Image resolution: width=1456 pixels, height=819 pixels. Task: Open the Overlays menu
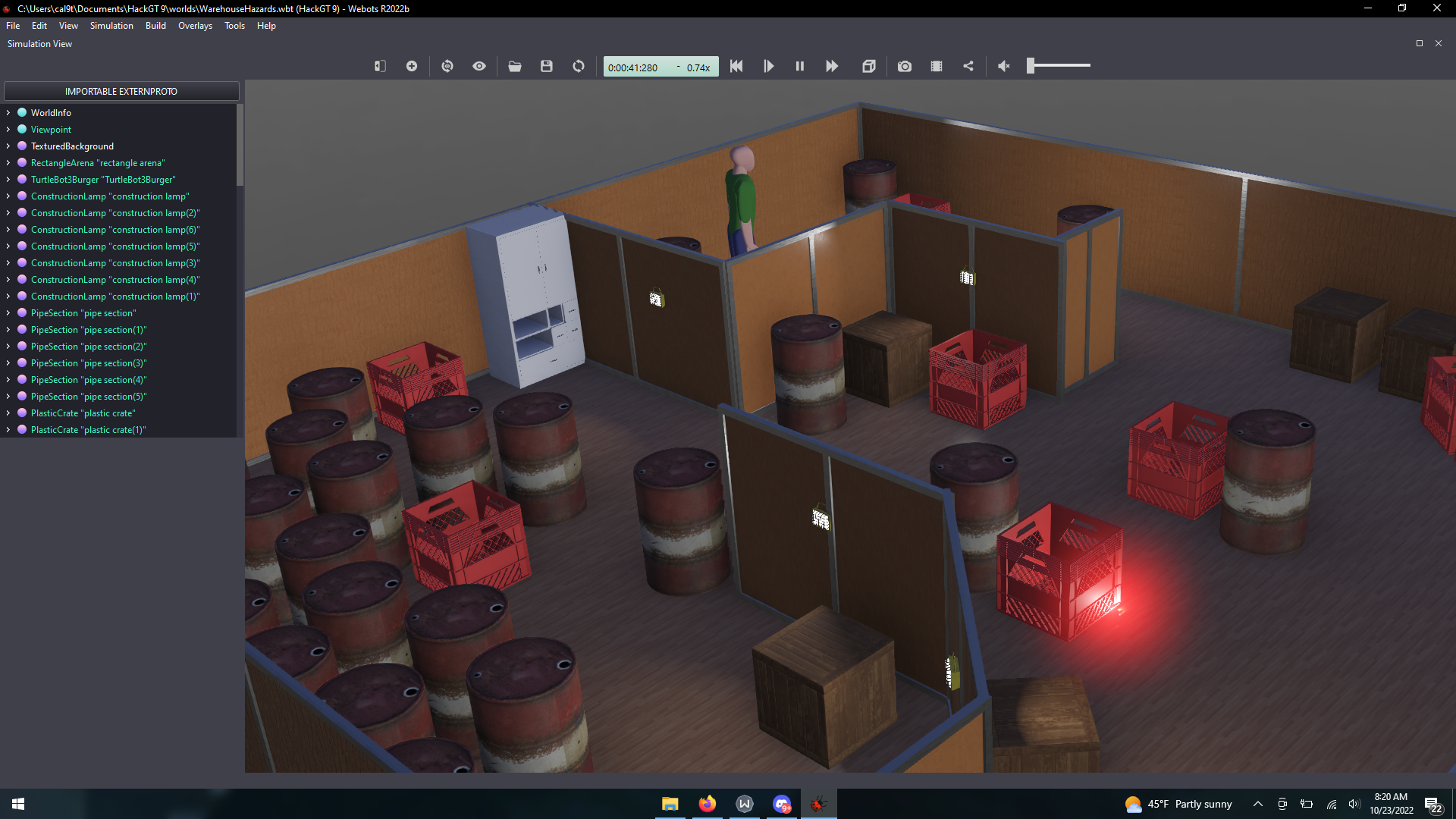tap(195, 26)
